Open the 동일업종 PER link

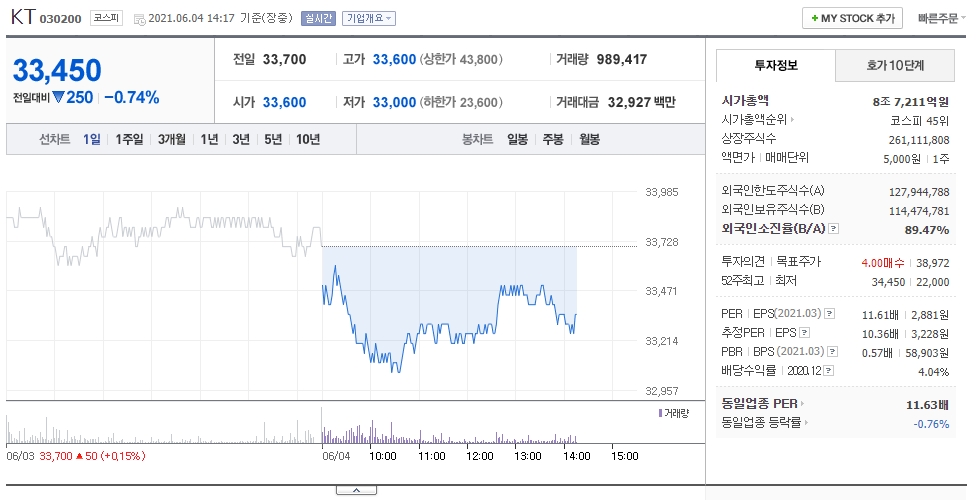763,404
